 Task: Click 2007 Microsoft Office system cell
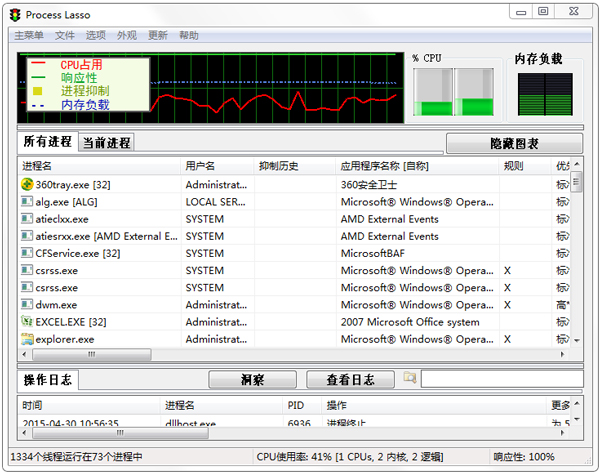(410, 322)
